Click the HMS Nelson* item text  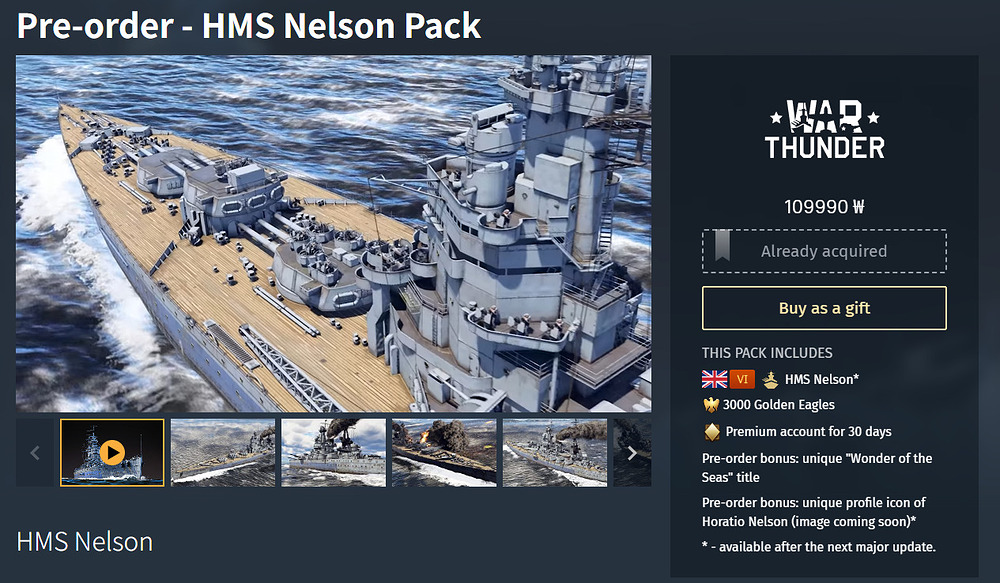pos(821,380)
